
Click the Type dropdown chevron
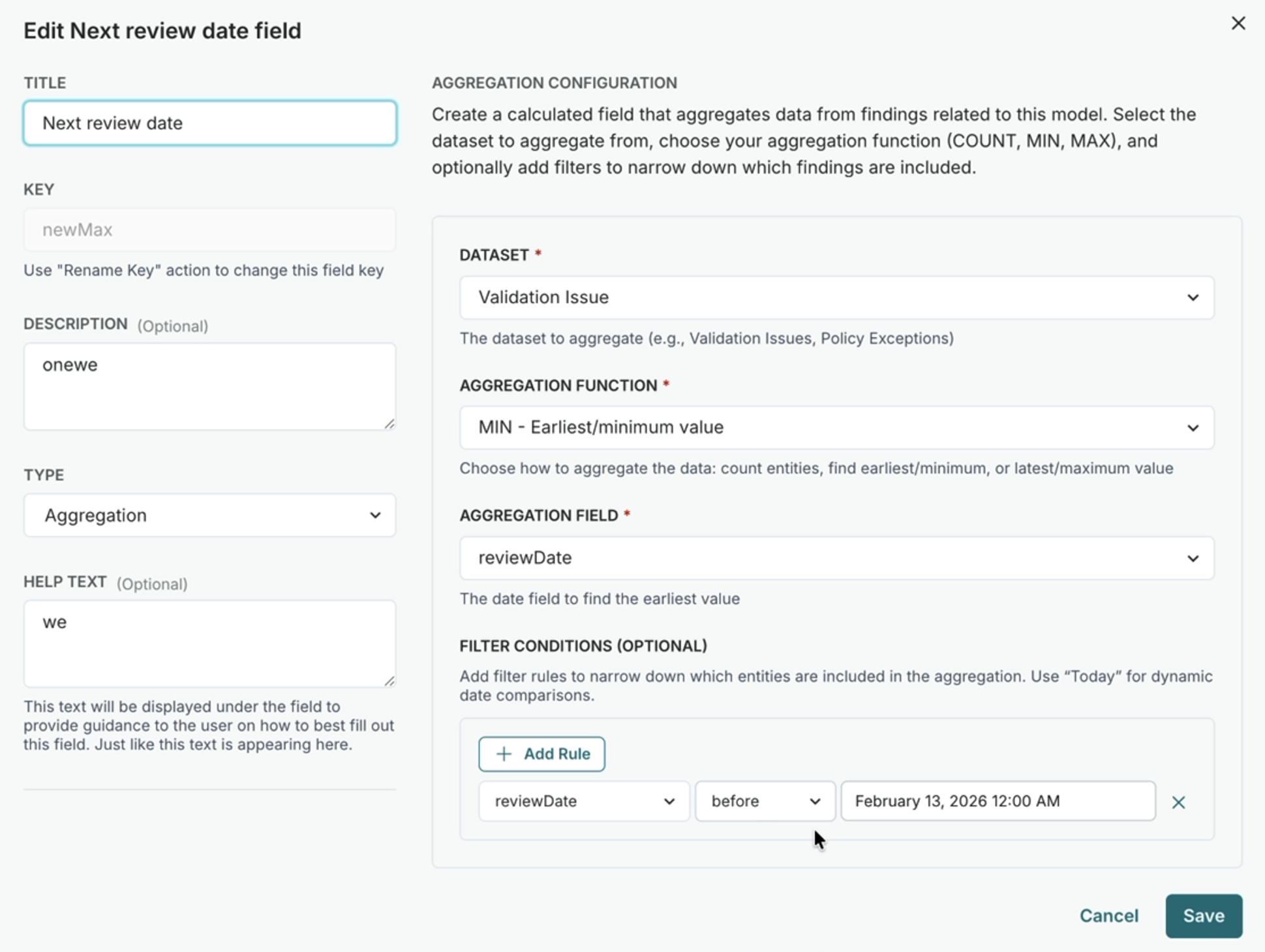pyautogui.click(x=375, y=515)
